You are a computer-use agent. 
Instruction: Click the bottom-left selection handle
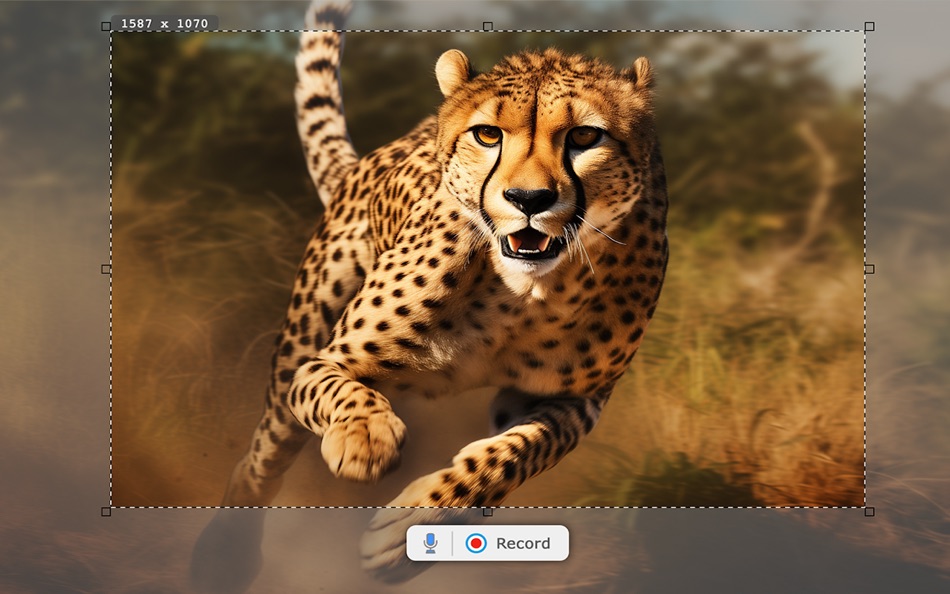[x=104, y=512]
